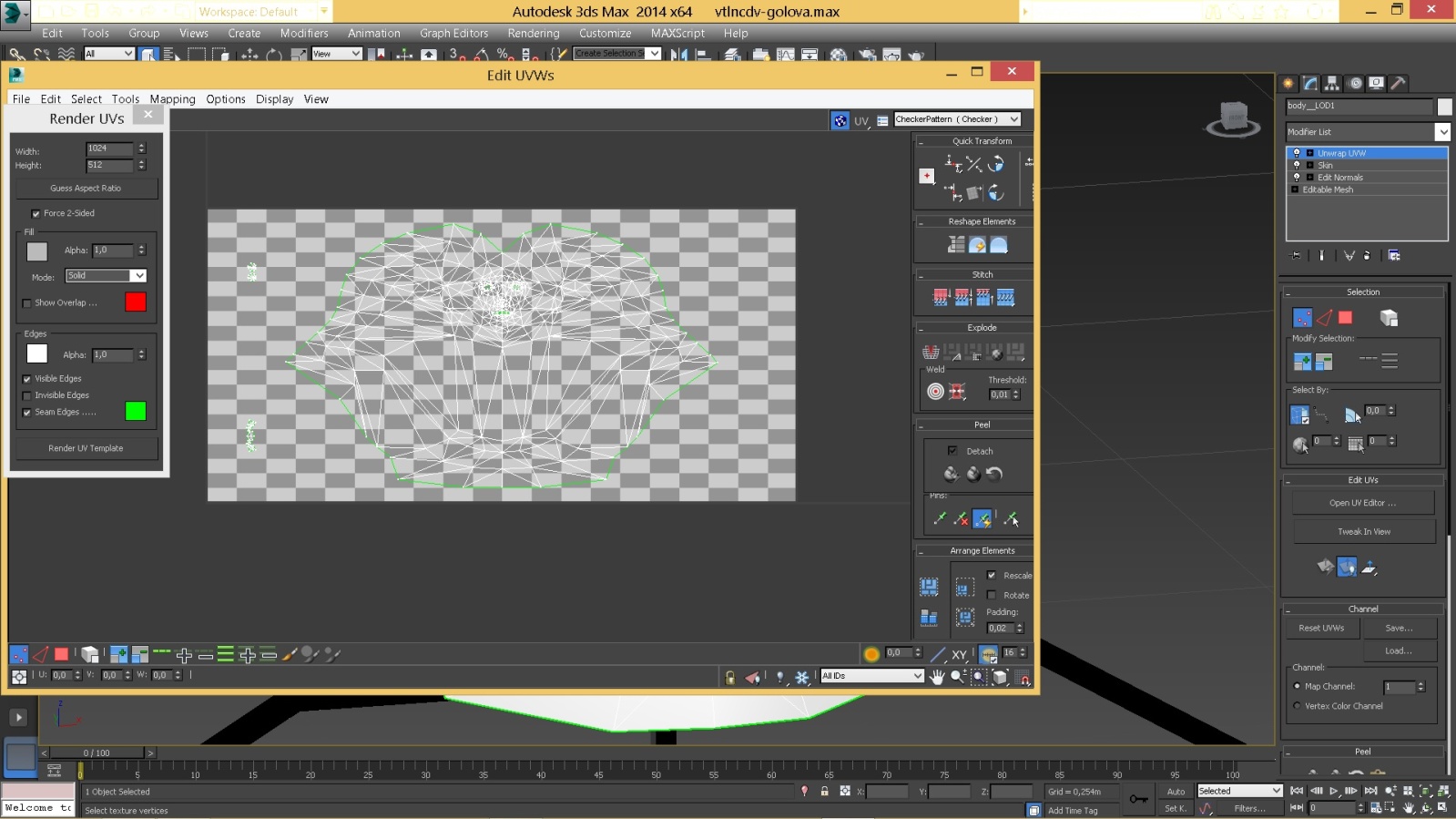Click the Quick Peel icon
Viewport: 1456px width, 819px height.
coord(951,474)
